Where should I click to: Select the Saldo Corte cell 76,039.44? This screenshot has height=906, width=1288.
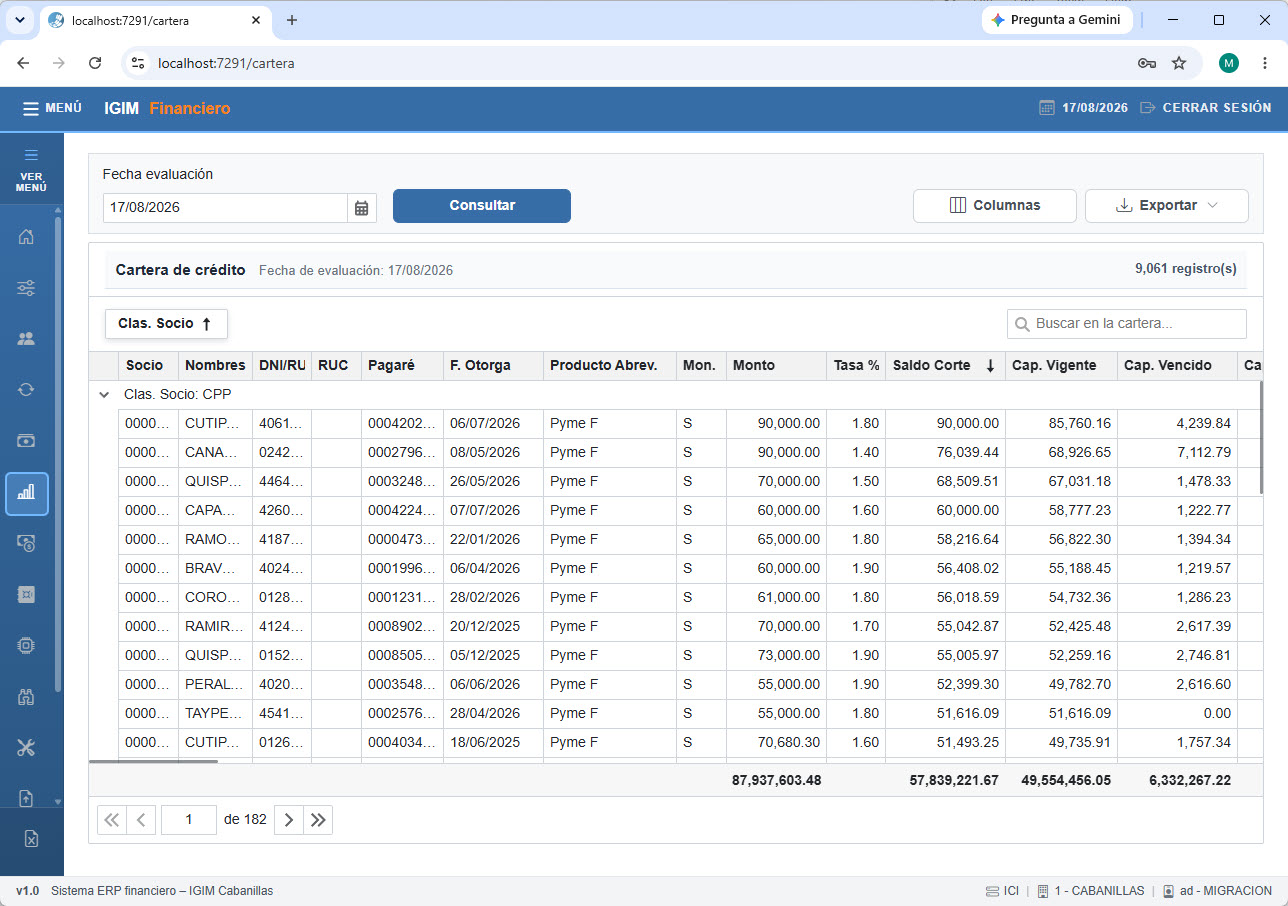[945, 453]
